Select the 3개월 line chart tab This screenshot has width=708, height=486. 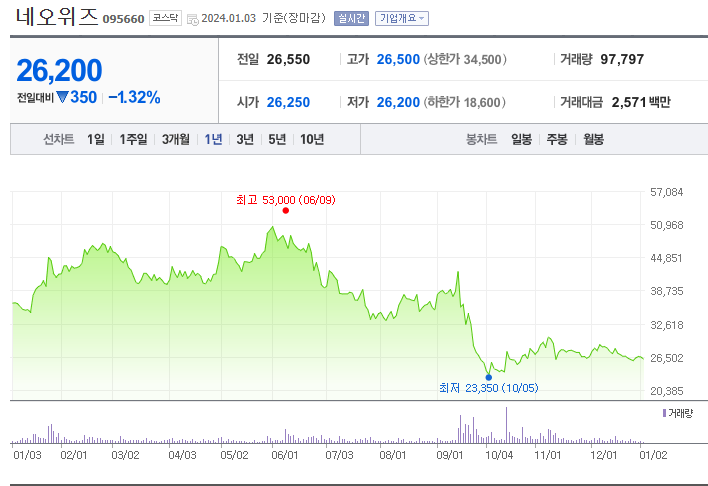(176, 139)
